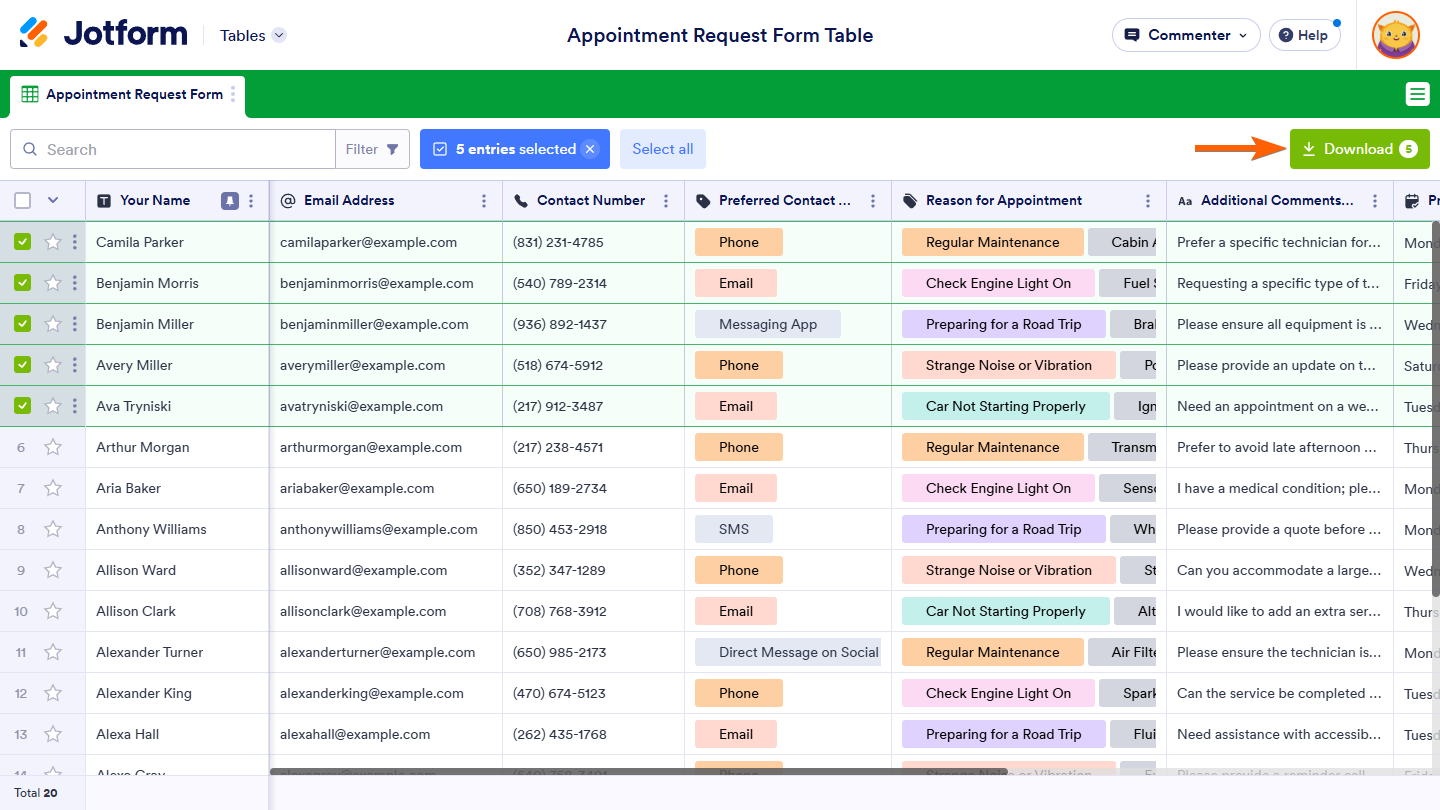The image size is (1440, 810).
Task: Open the hamburger menu in the green bar
Action: (x=1417, y=94)
